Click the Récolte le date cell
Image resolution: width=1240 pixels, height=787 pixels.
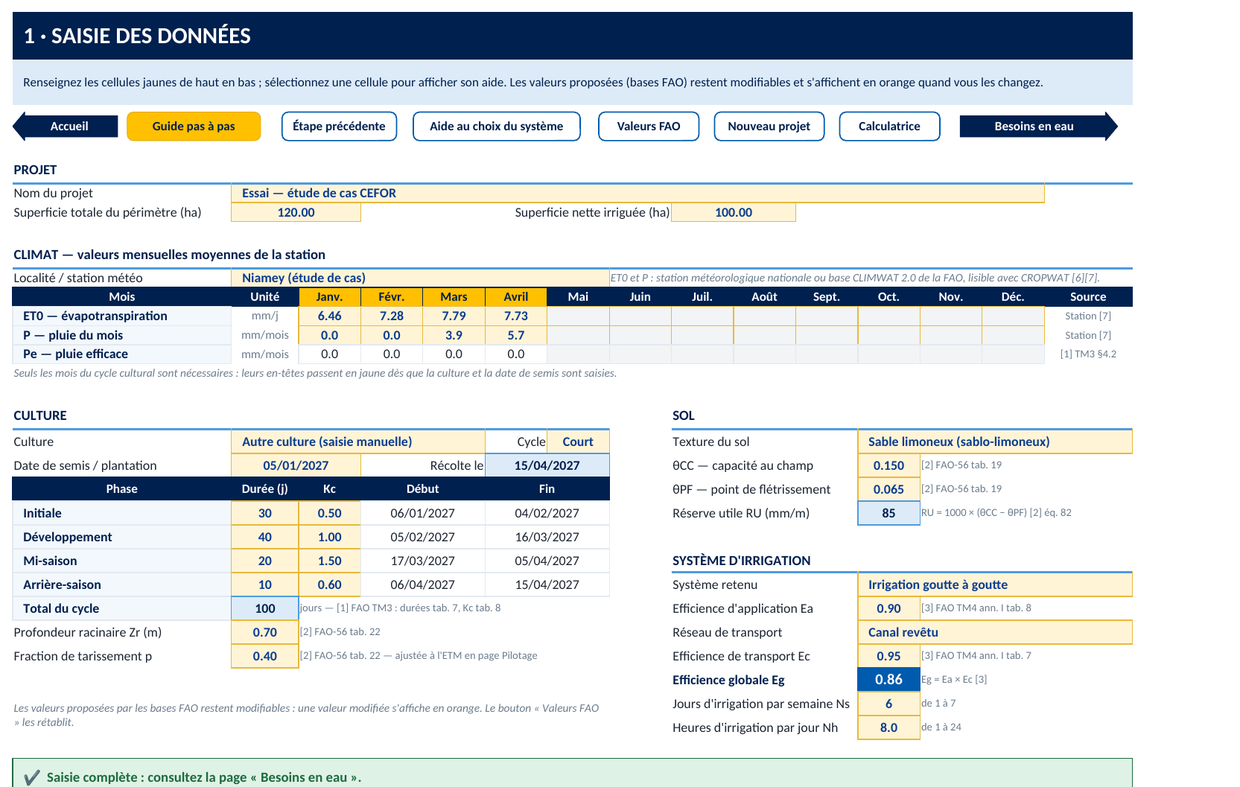point(547,465)
